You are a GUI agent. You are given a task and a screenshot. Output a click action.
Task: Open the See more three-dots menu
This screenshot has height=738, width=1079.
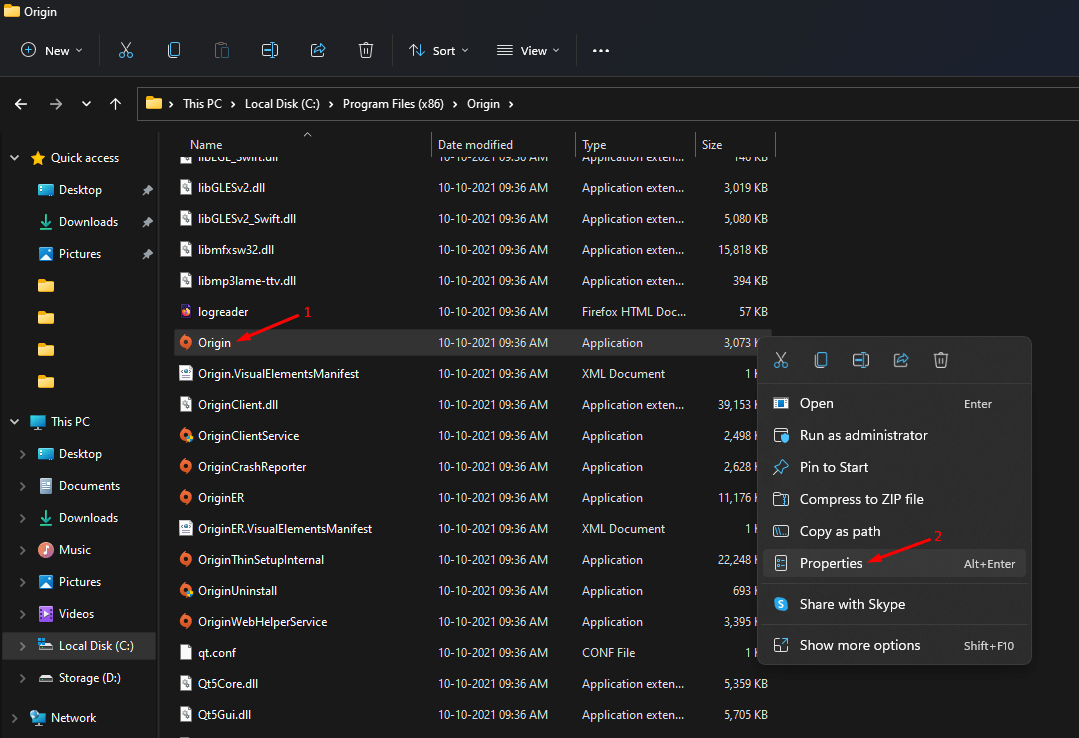tap(601, 50)
